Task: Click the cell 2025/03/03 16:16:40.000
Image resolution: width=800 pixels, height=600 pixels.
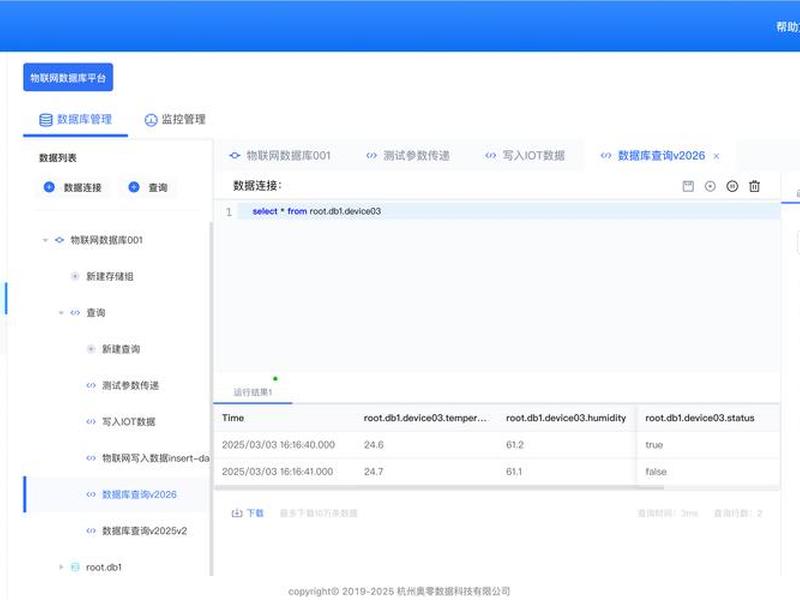Action: 279,445
